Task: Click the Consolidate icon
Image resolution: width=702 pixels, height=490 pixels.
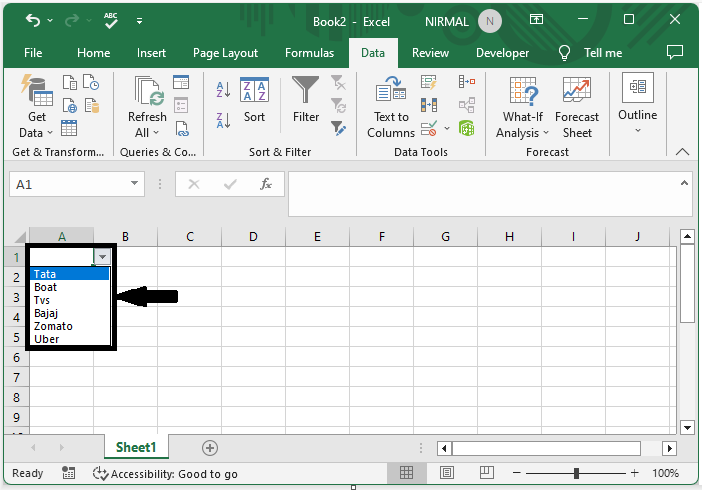Action: pos(467,82)
